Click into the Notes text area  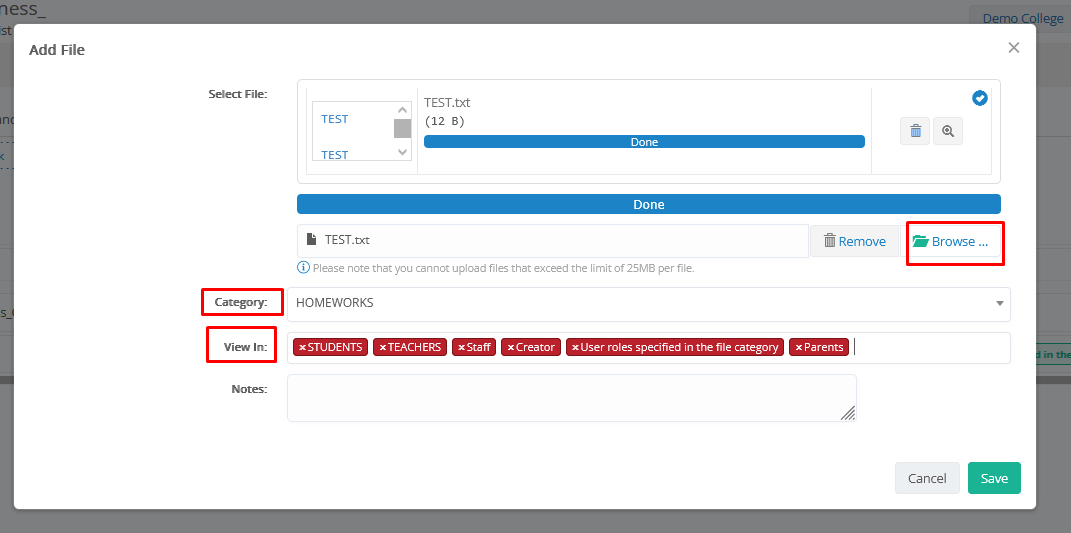(570, 398)
